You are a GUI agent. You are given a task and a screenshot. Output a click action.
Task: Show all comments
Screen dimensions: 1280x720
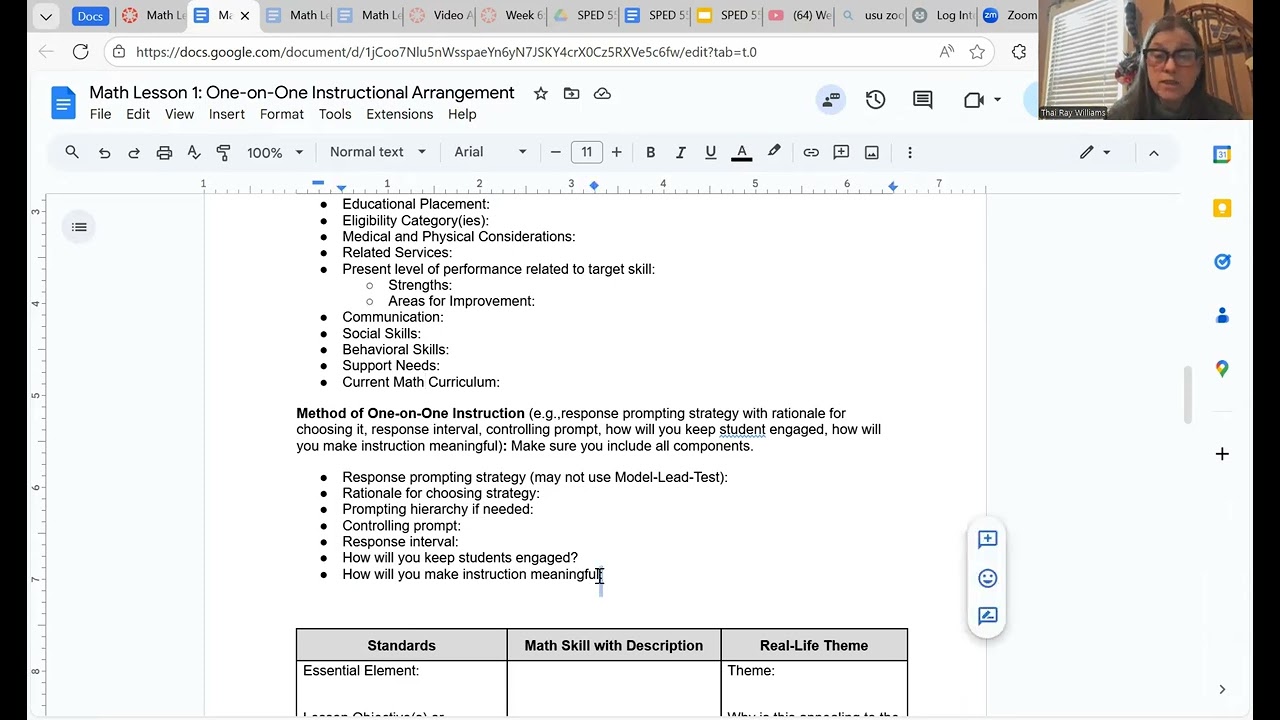(922, 99)
